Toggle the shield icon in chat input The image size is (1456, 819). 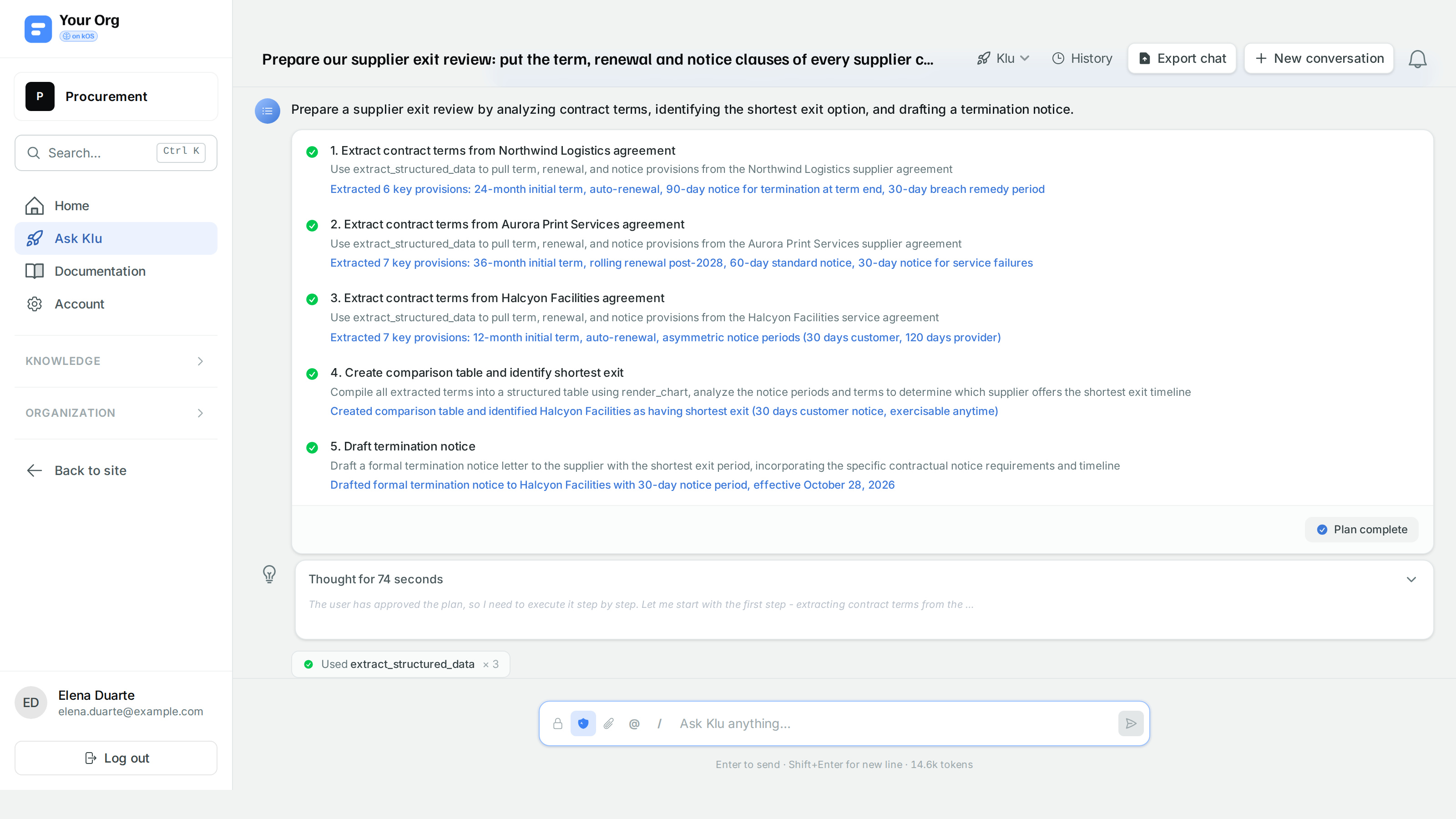coord(583,723)
